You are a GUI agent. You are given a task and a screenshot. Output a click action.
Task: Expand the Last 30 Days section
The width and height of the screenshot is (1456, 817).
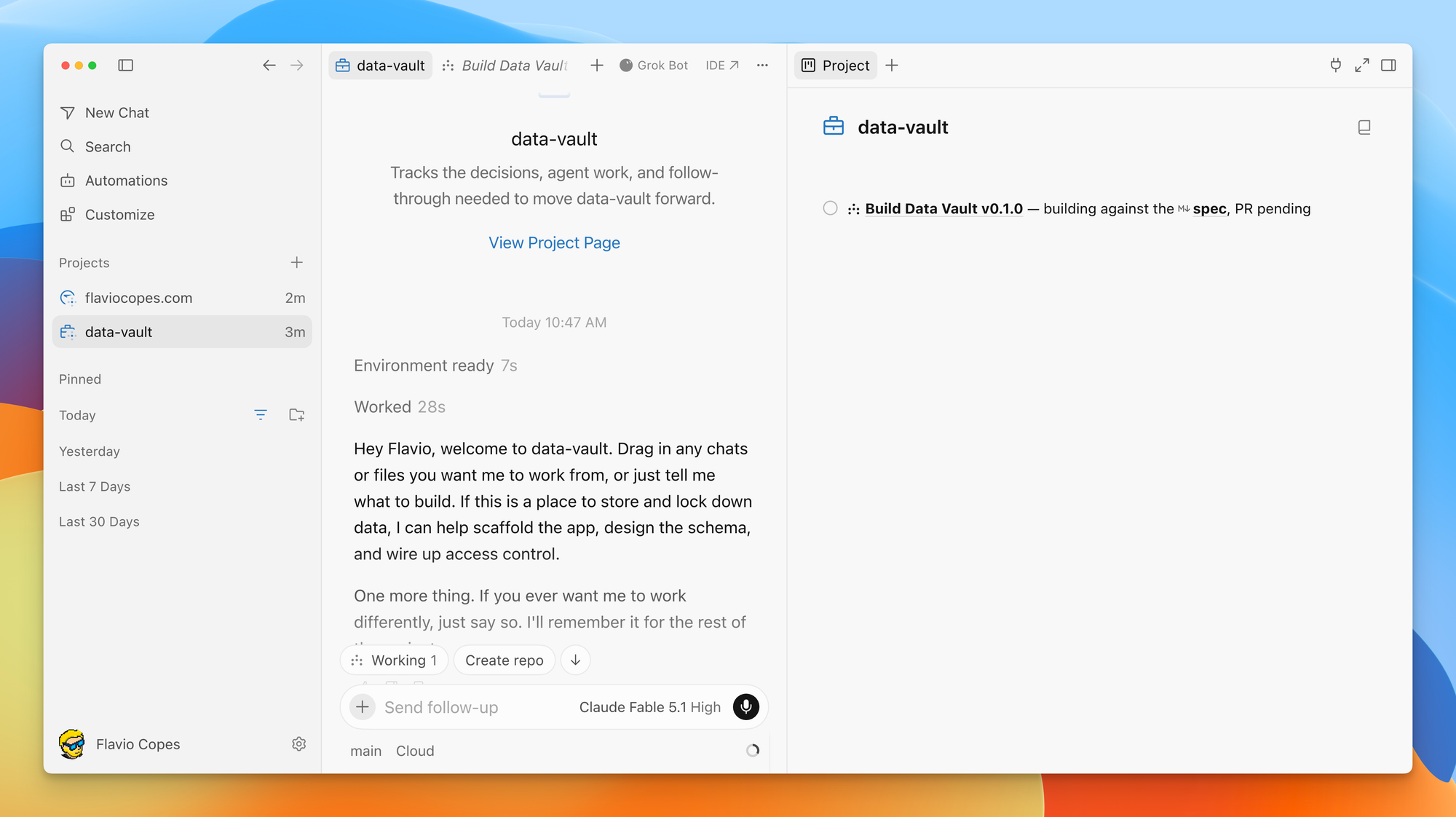tap(99, 521)
